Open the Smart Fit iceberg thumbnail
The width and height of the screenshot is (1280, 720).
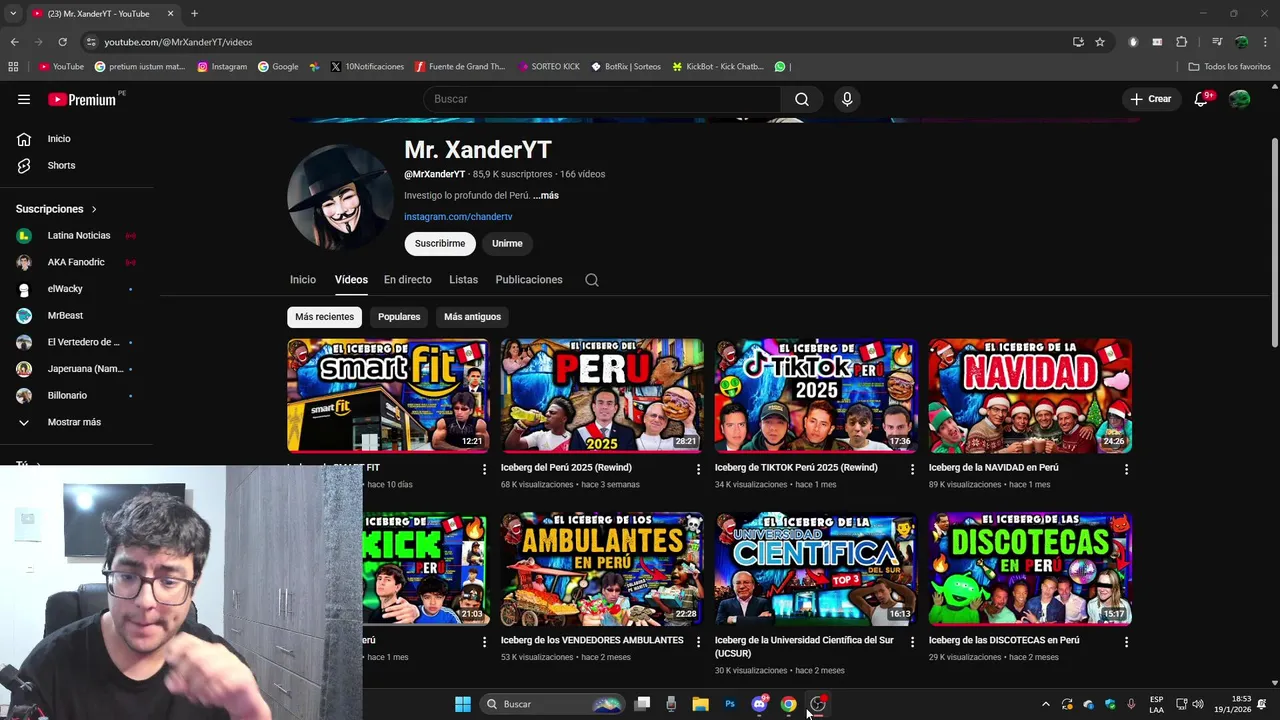pyautogui.click(x=388, y=396)
